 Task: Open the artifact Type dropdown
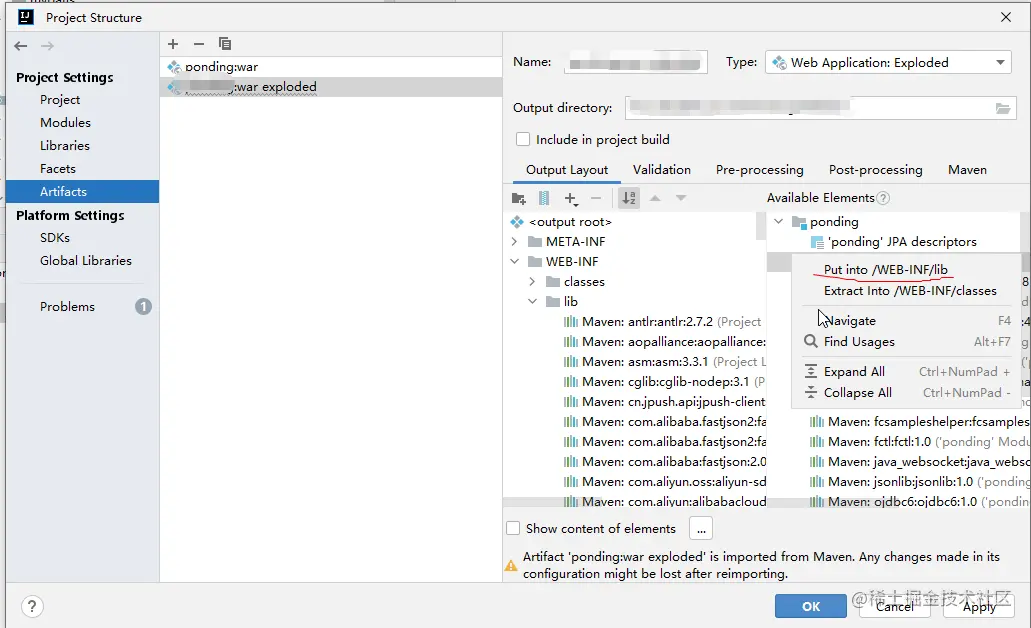tap(888, 62)
